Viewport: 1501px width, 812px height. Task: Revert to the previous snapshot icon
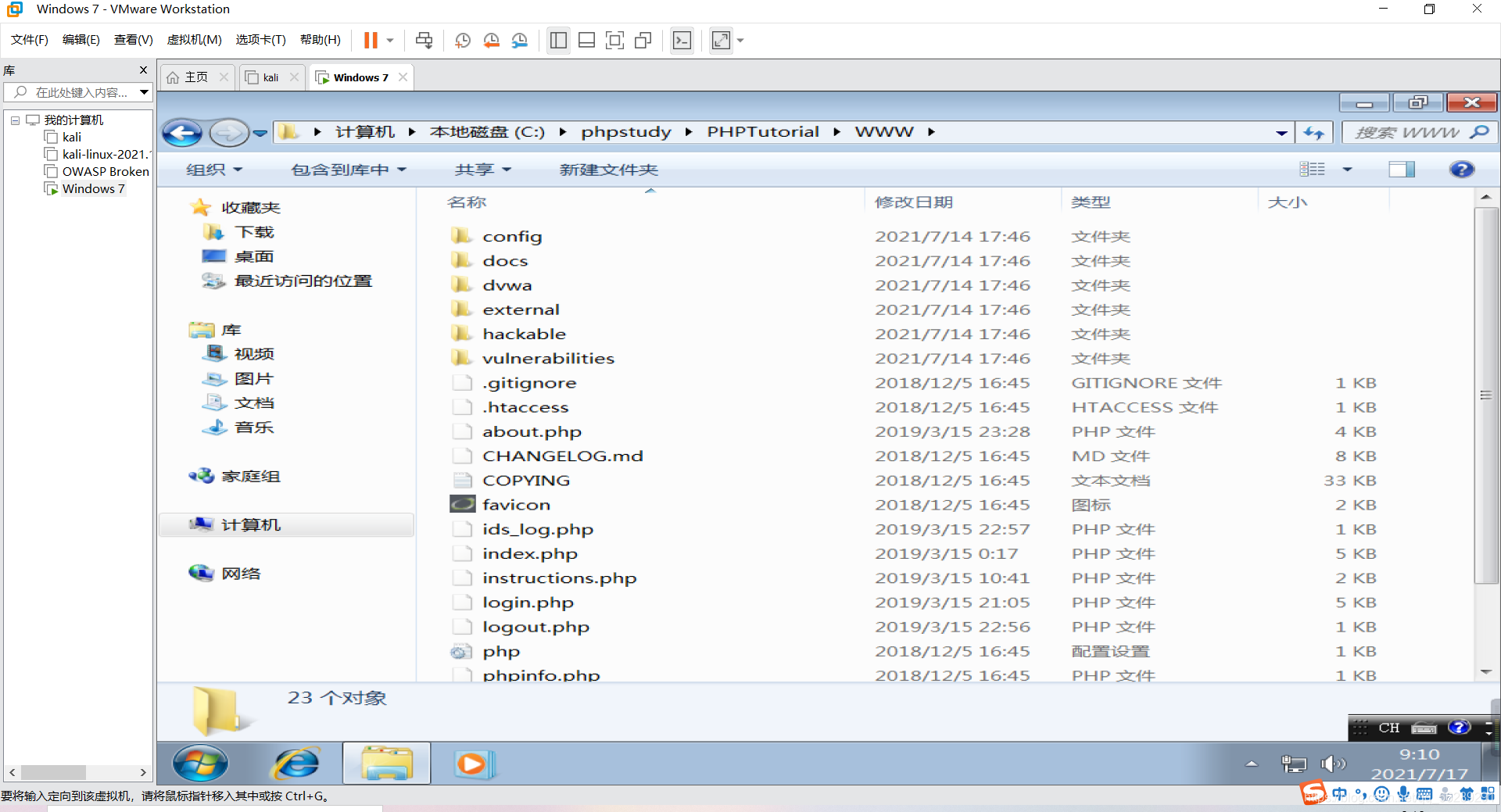491,40
